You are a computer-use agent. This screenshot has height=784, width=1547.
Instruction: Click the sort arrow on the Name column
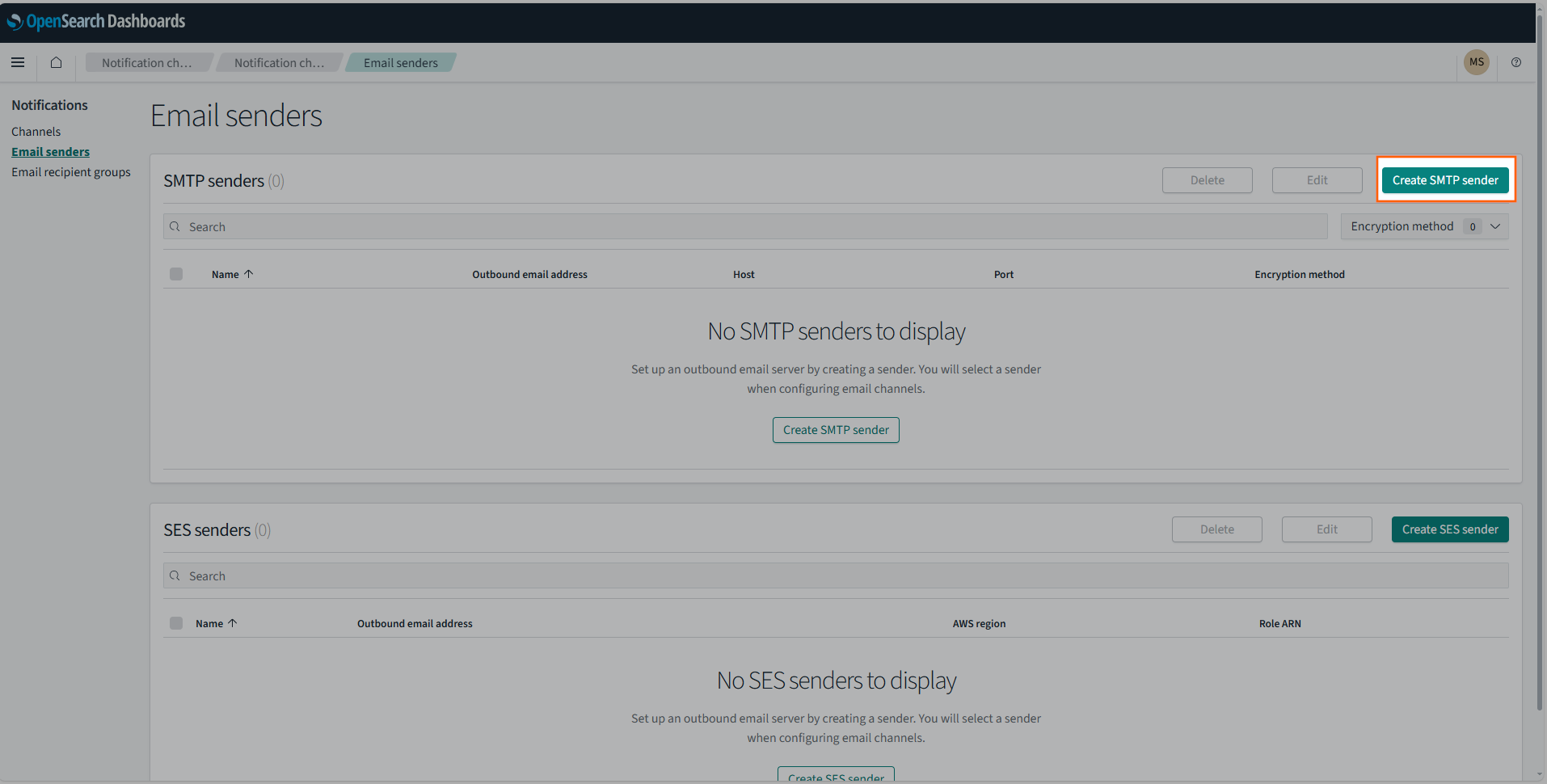click(250, 274)
